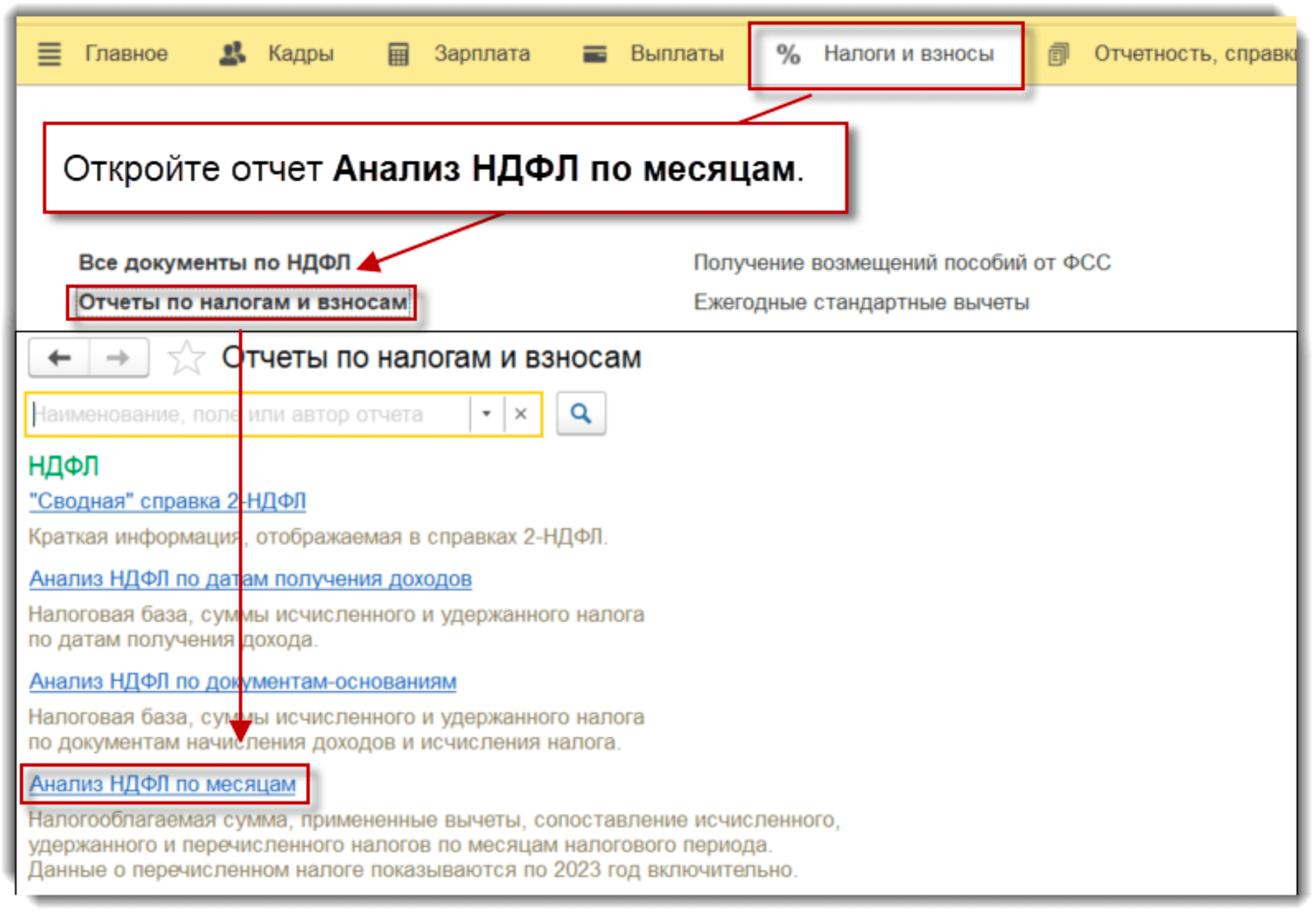Open the Главное menu section
The height and width of the screenshot is (913, 1316).
coord(126,54)
